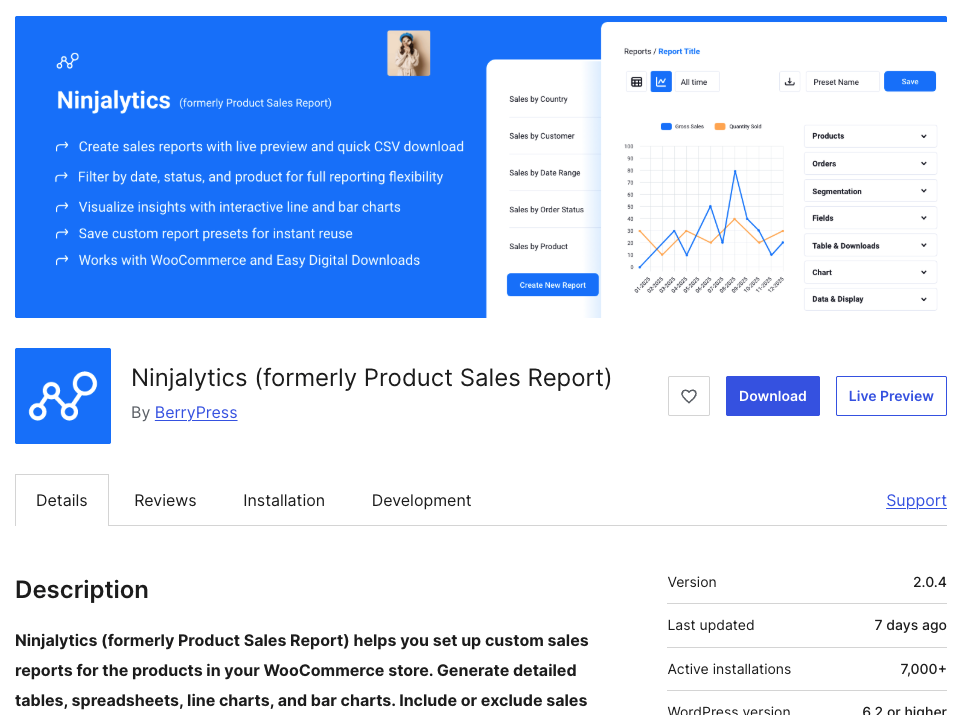Viewport: 960px width, 715px height.
Task: Expand the Table & Downloads section
Action: (x=869, y=245)
